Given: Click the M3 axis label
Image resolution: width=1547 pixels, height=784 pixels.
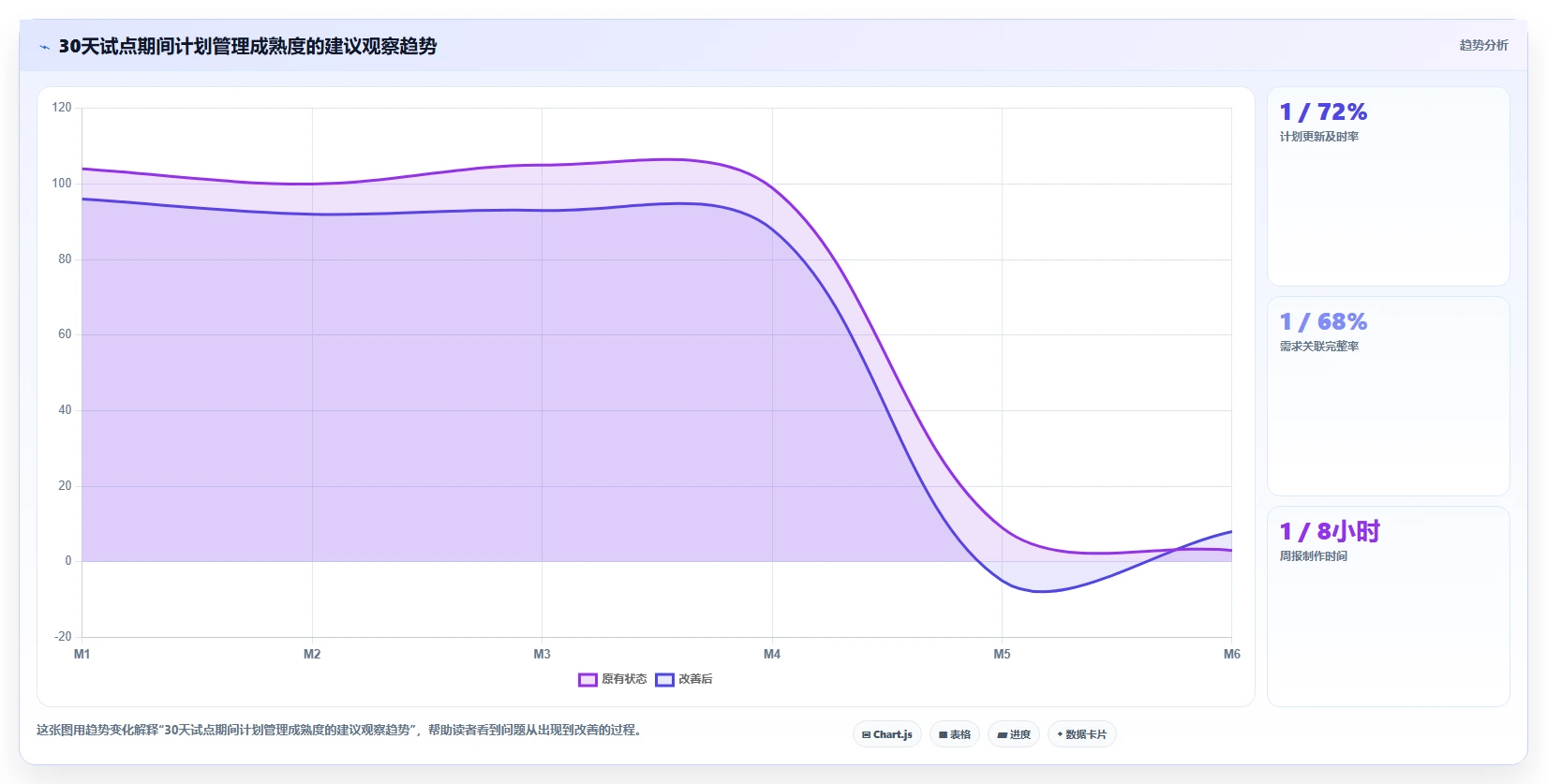Looking at the screenshot, I should (542, 654).
